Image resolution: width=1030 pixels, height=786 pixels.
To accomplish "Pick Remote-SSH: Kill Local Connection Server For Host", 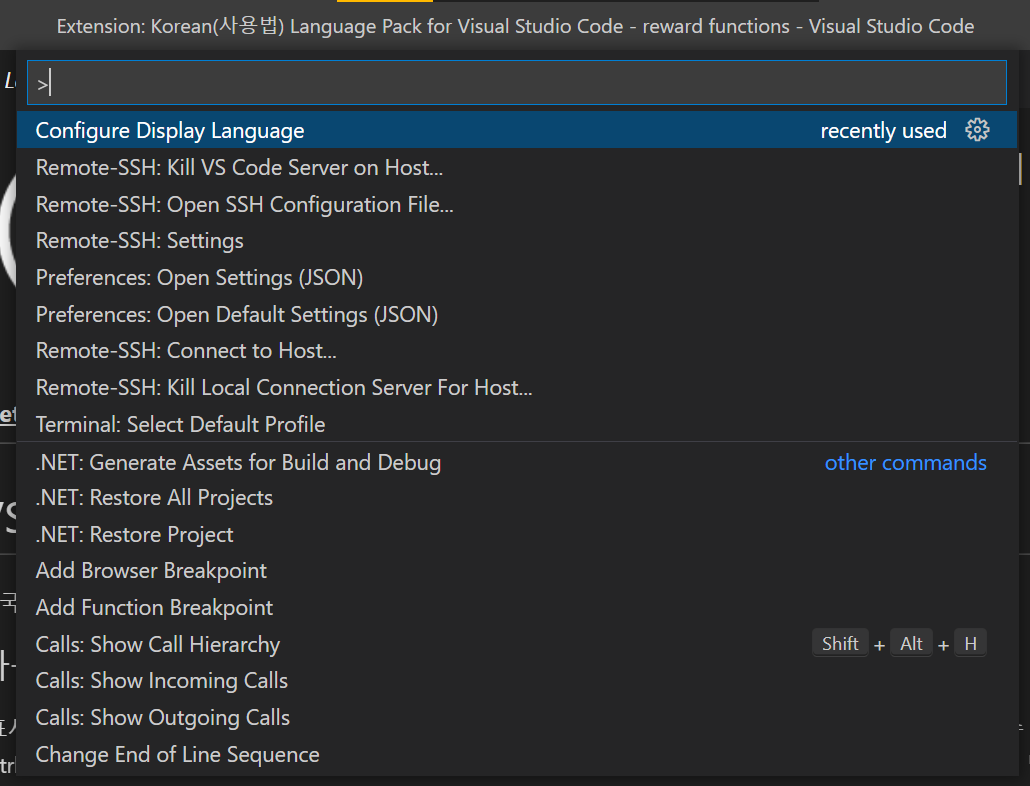I will (x=516, y=387).
